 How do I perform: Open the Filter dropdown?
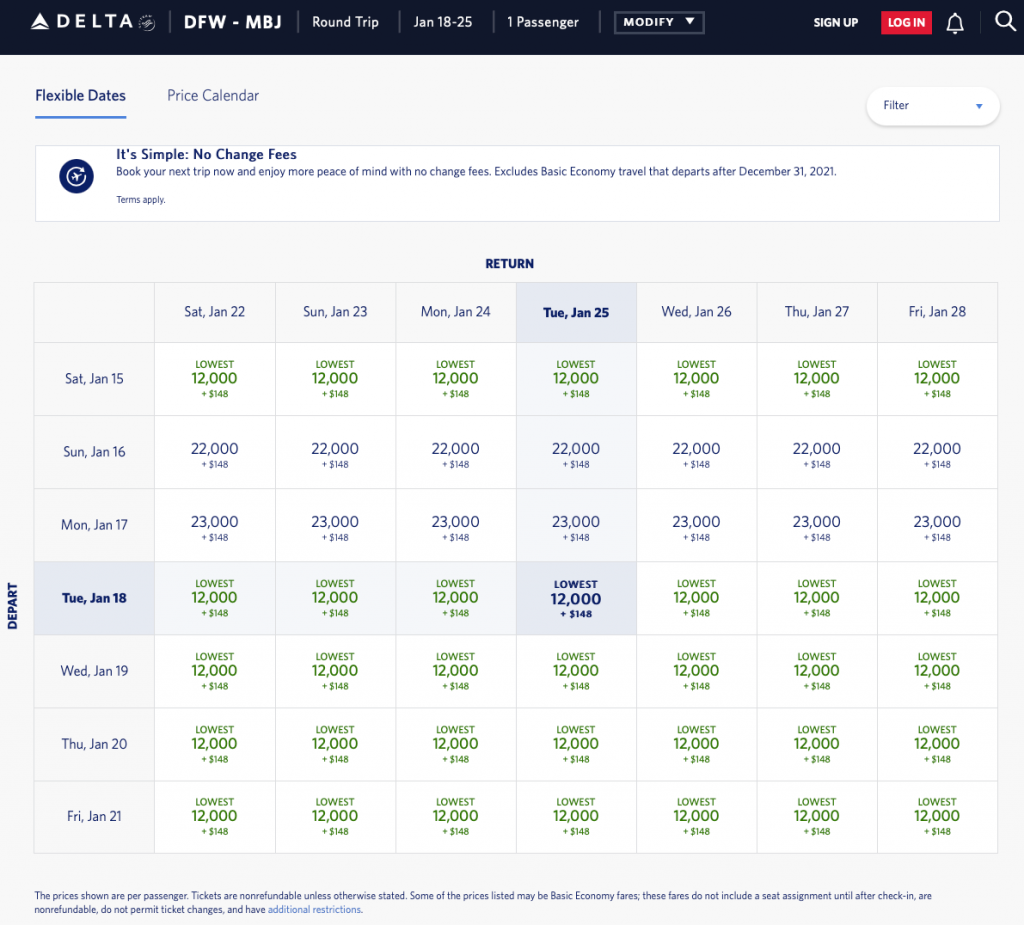click(932, 105)
